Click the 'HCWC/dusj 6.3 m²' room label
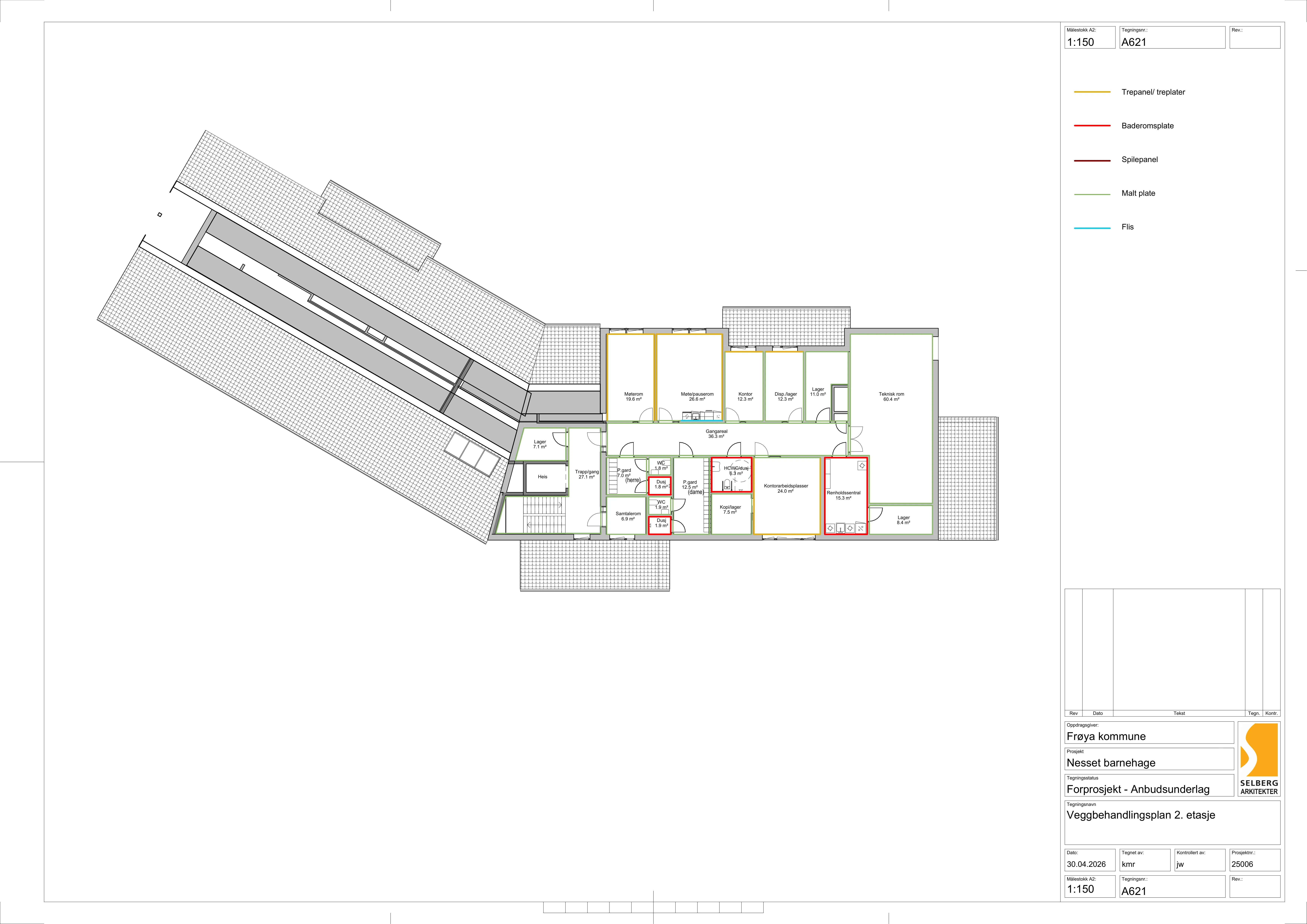 click(736, 471)
